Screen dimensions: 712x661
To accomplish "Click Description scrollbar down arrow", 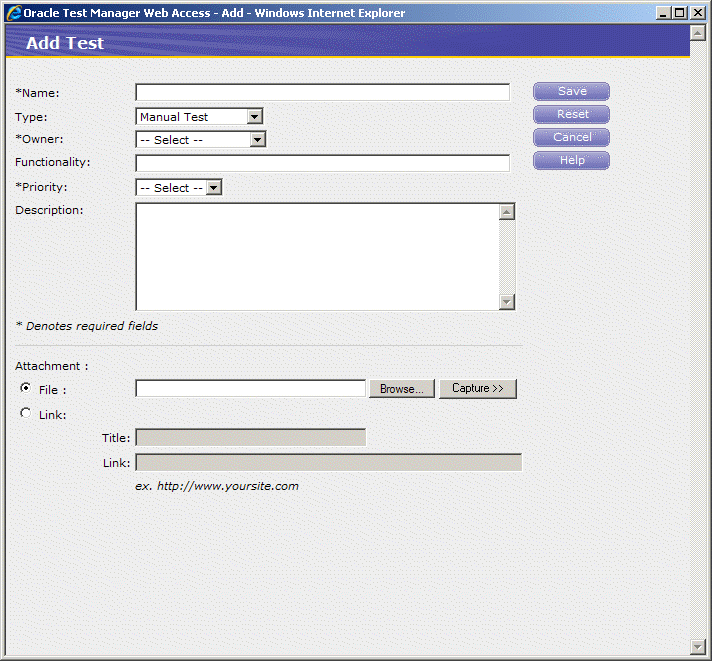I will (507, 301).
